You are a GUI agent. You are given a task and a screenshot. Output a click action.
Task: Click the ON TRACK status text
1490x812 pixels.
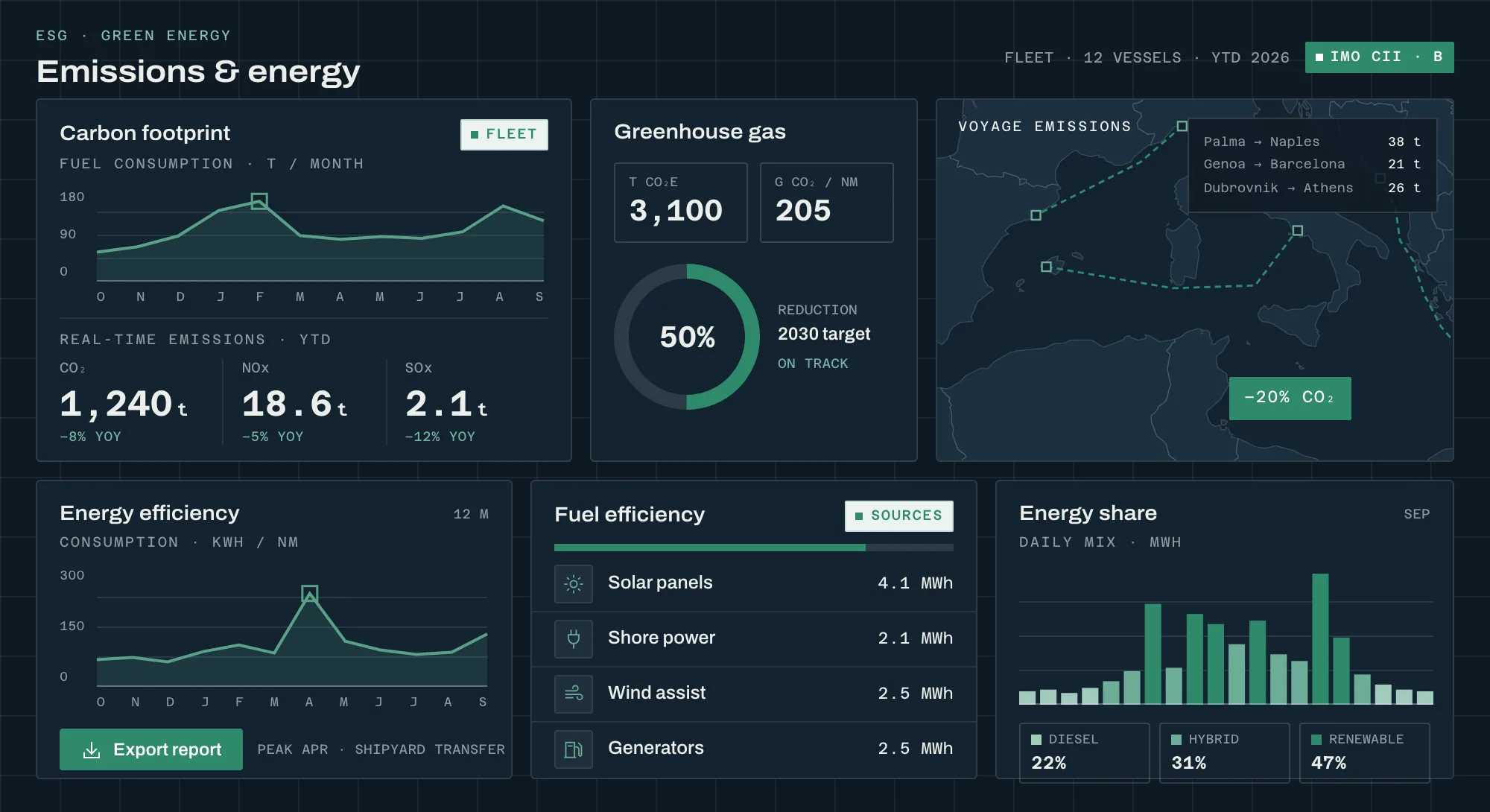pos(813,364)
